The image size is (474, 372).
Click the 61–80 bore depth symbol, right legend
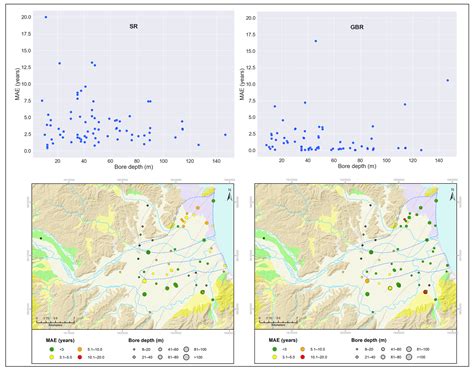tap(383, 357)
